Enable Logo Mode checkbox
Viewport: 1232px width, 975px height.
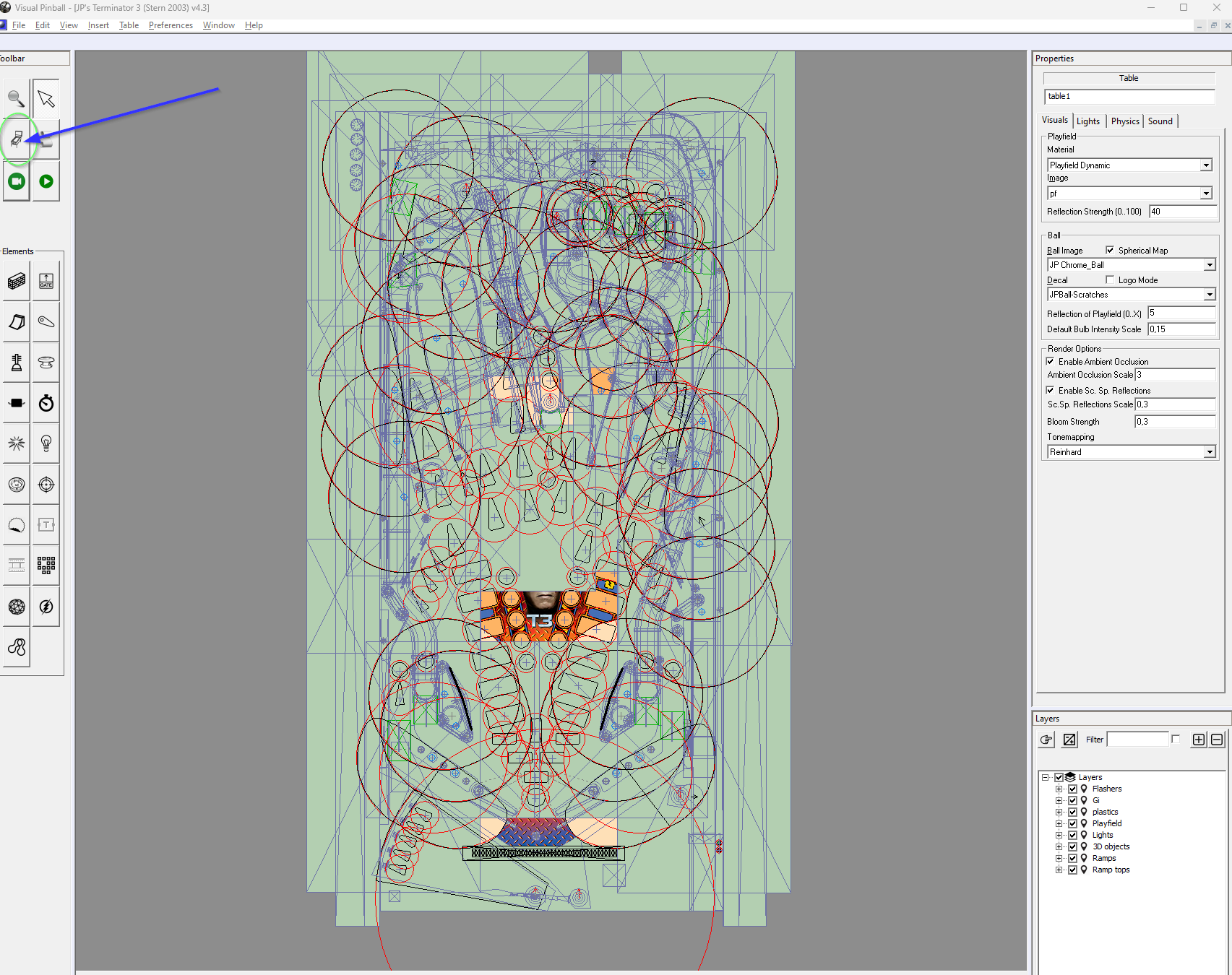tap(1110, 279)
